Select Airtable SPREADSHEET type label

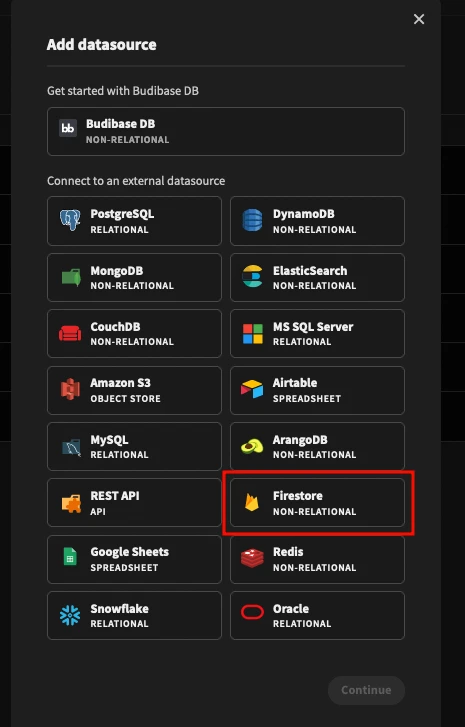[x=306, y=398]
